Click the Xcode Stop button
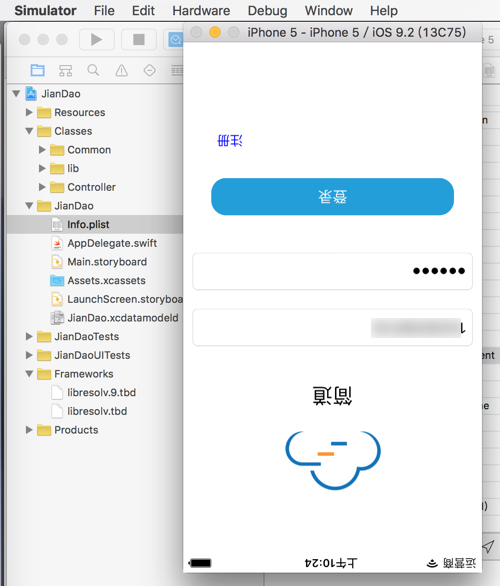The image size is (500, 586). 139,39
